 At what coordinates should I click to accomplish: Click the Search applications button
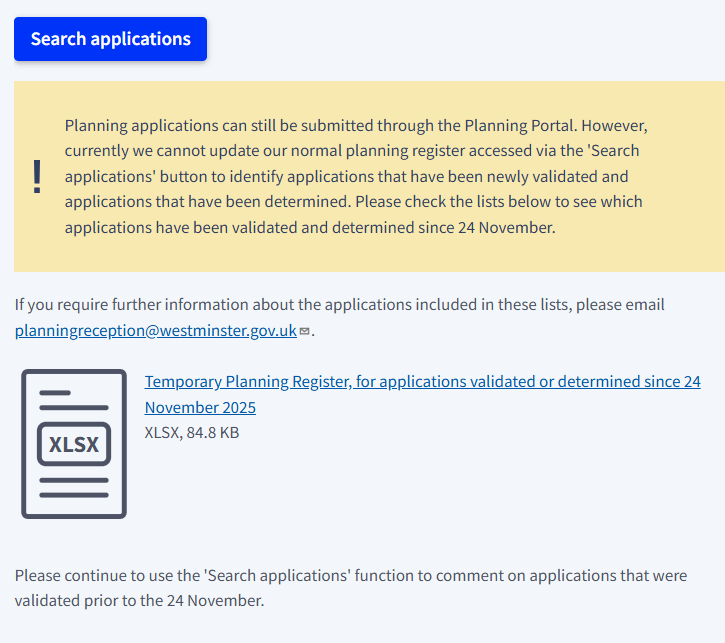(x=110, y=39)
